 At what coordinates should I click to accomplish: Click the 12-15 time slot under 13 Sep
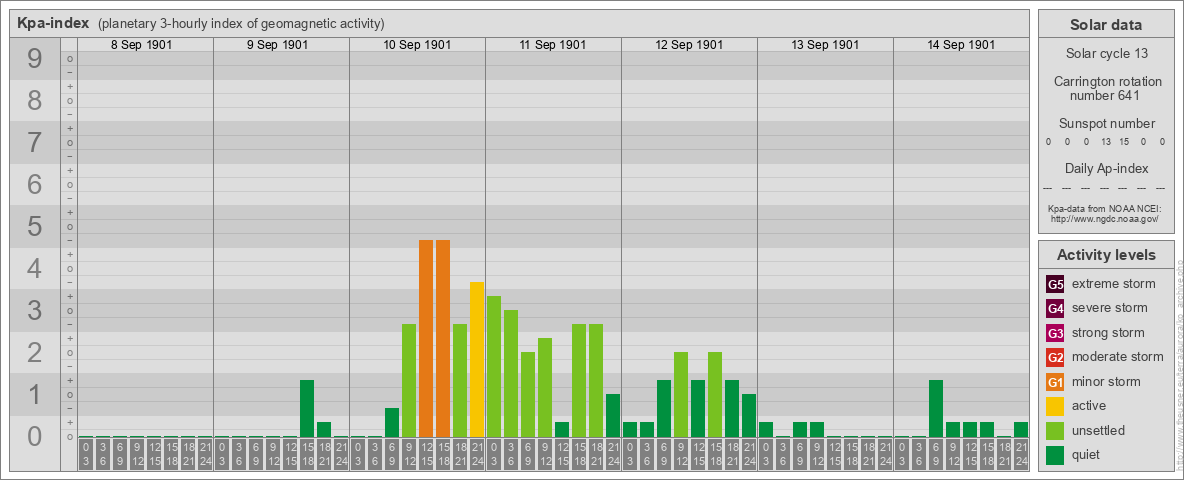tap(834, 455)
